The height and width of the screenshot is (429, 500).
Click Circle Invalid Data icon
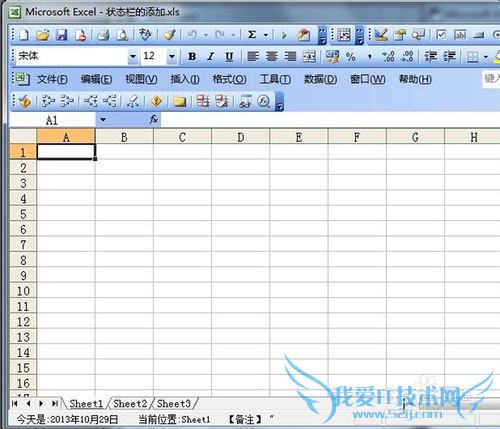(203, 101)
